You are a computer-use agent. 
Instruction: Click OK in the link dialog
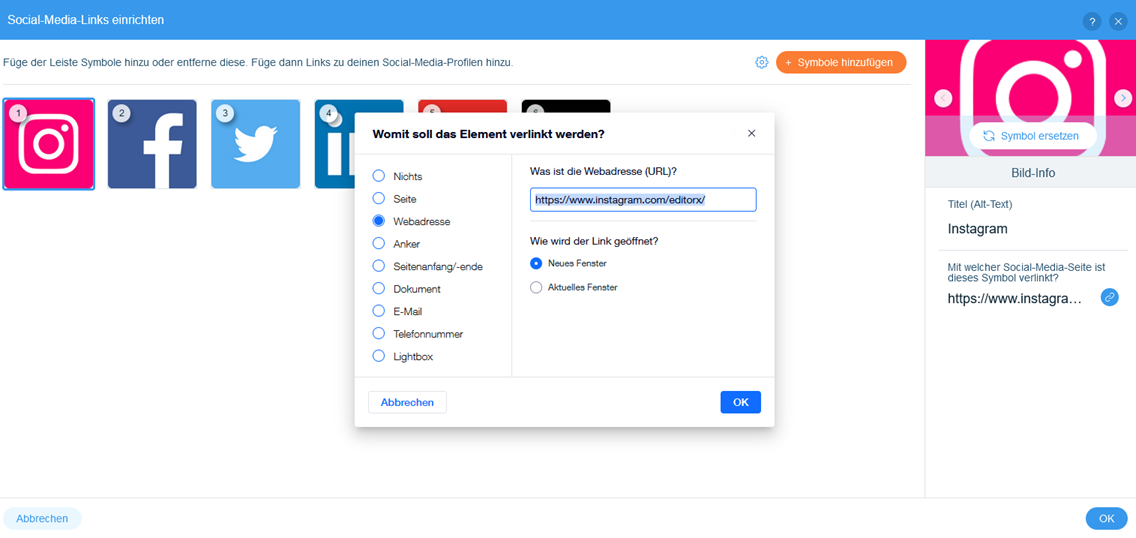coord(740,403)
